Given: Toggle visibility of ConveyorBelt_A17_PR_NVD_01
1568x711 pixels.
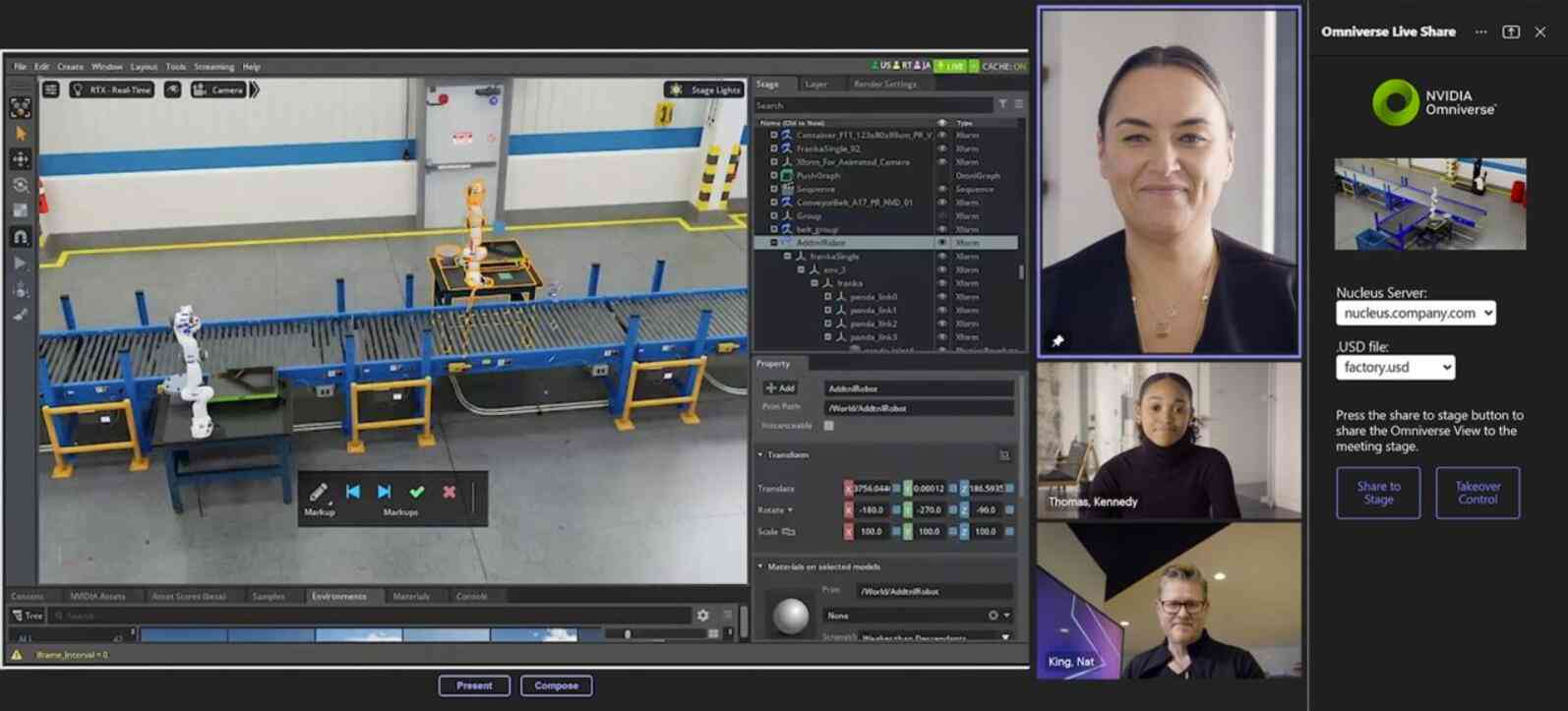Looking at the screenshot, I should click(942, 203).
